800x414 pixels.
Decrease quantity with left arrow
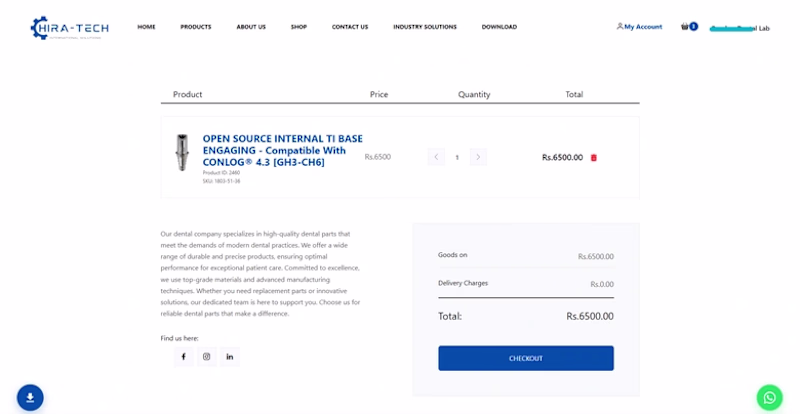[436, 157]
